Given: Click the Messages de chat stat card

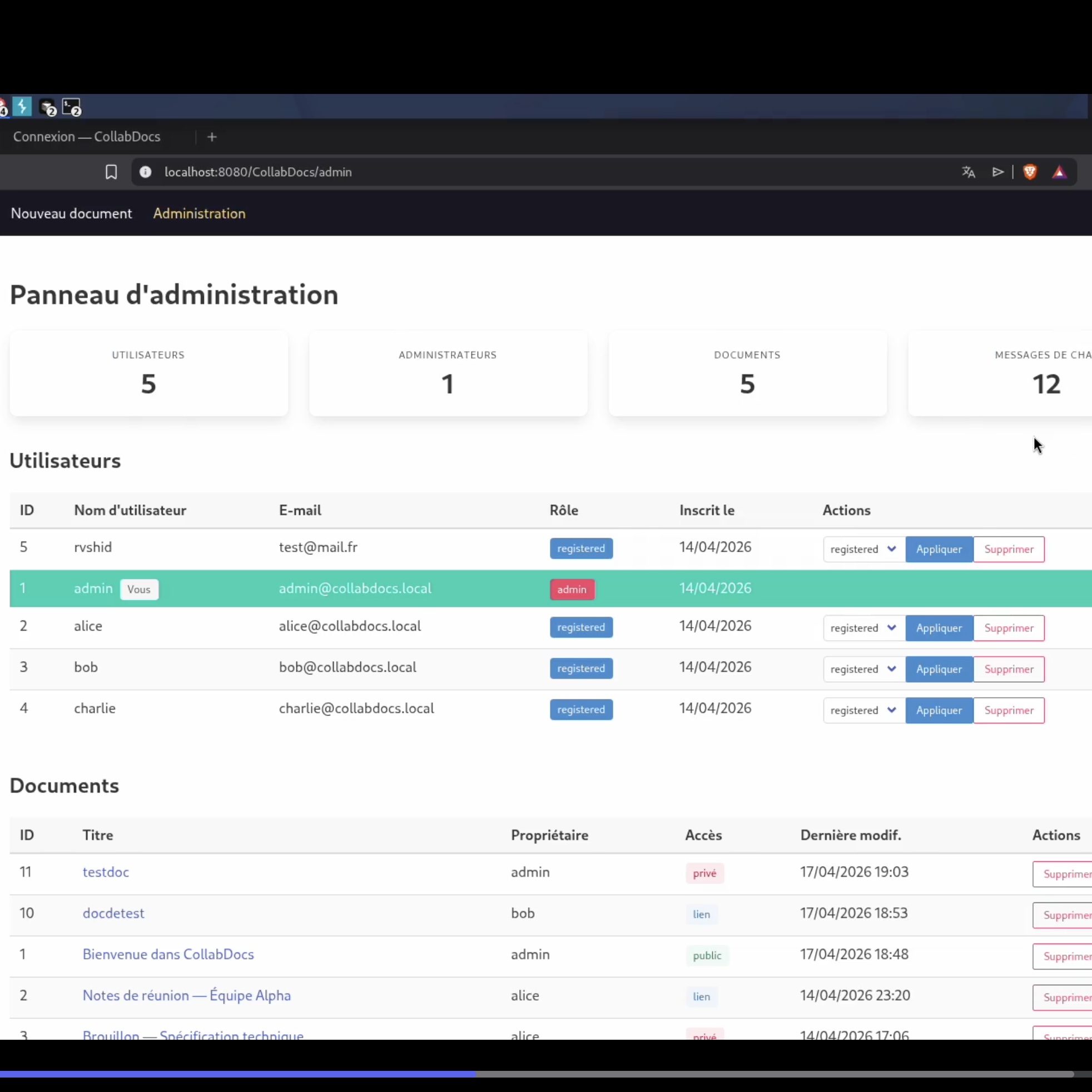Looking at the screenshot, I should tap(1000, 374).
